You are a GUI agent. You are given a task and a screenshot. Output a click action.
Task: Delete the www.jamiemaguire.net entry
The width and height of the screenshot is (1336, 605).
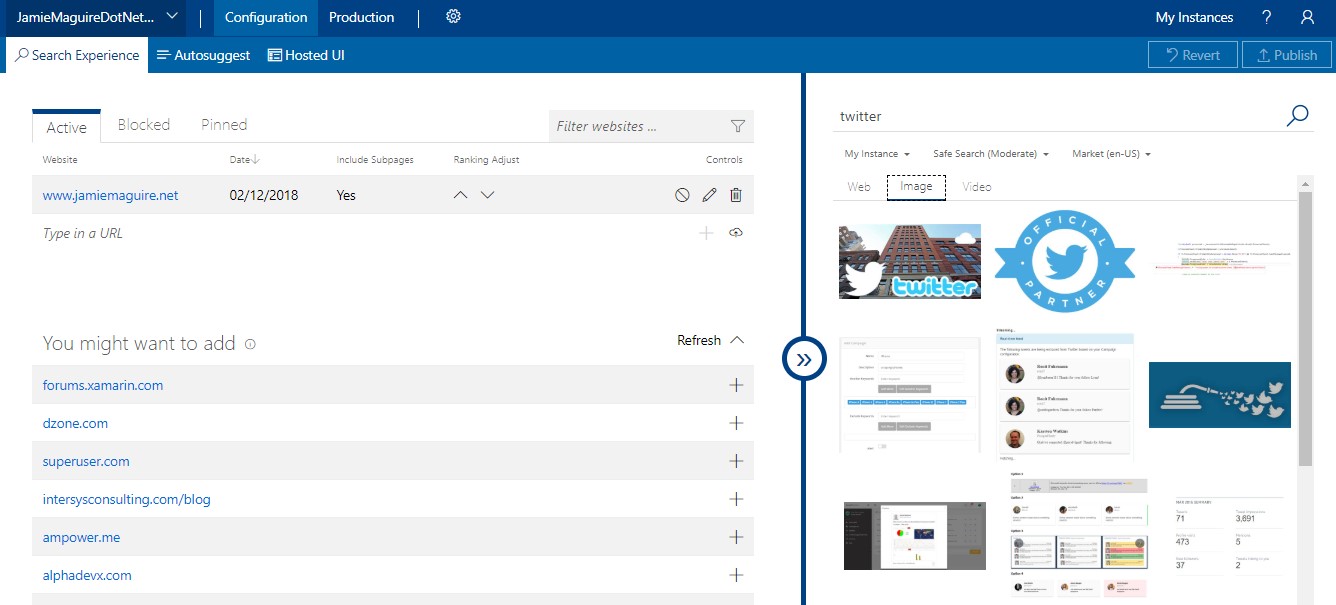pos(736,195)
